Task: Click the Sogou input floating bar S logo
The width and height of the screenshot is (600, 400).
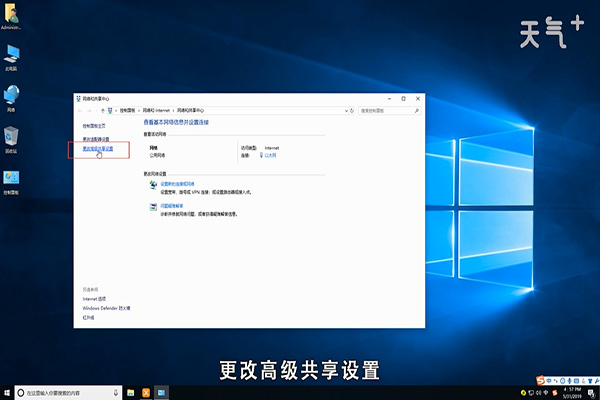Action: click(540, 380)
